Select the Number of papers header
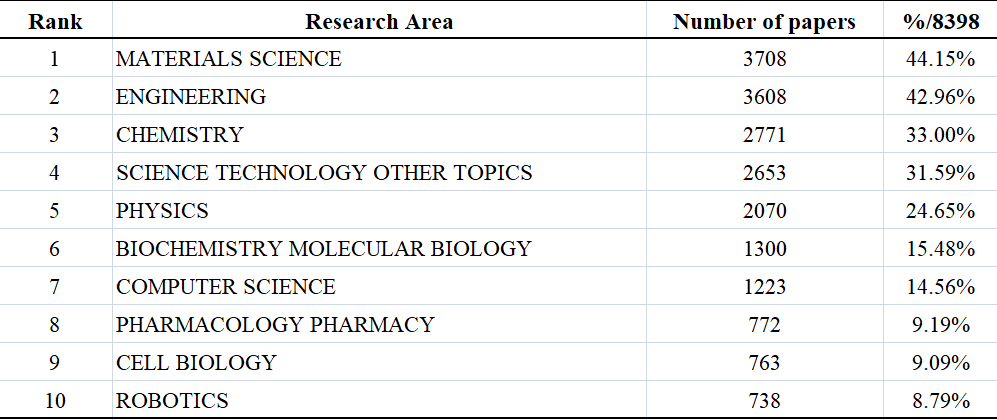Screen dimensions: 997x420 764,21
